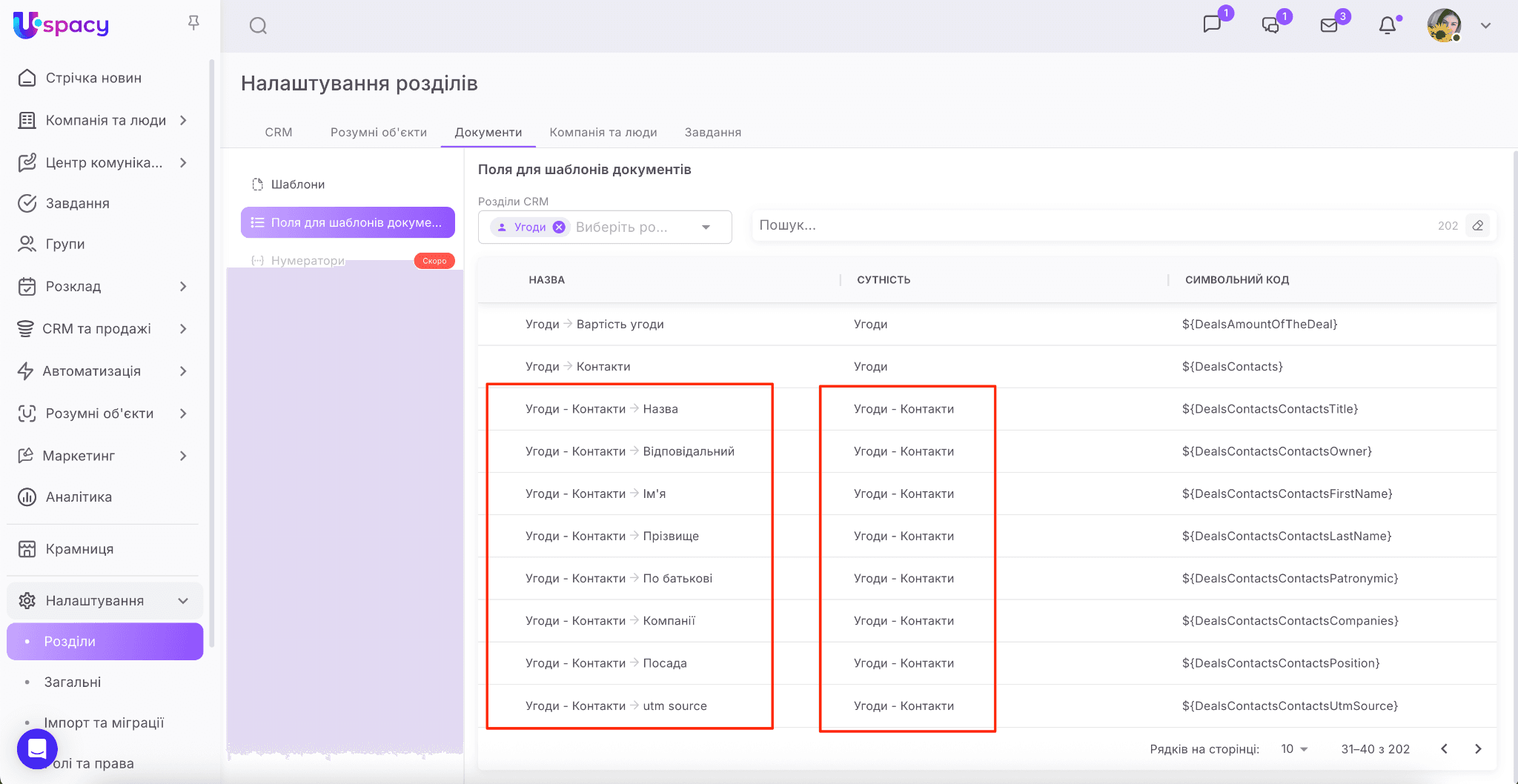Open the group discussions icon in header
The width and height of the screenshot is (1518, 784).
click(1270, 25)
